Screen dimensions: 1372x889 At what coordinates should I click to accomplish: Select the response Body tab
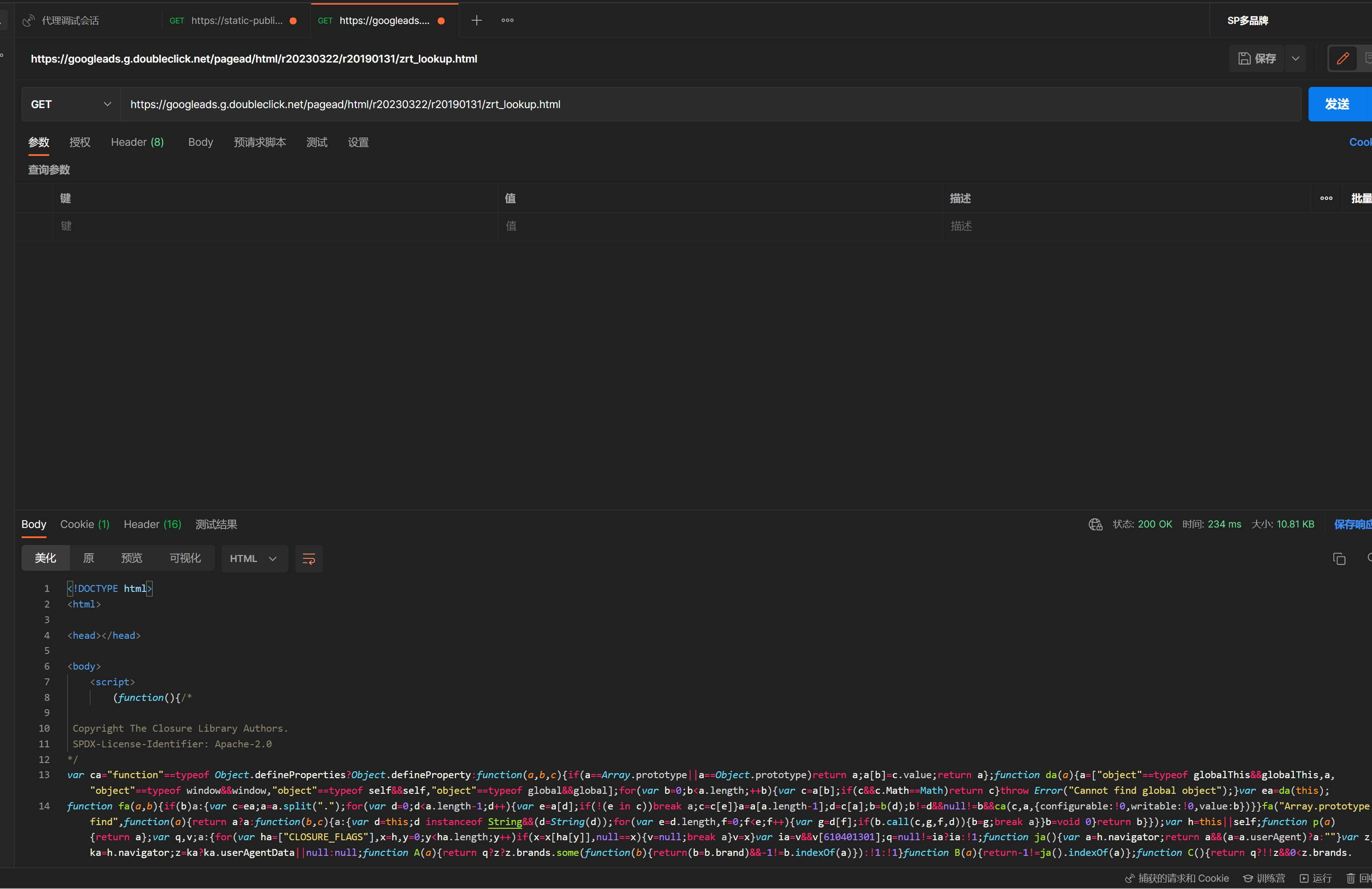[x=34, y=525]
